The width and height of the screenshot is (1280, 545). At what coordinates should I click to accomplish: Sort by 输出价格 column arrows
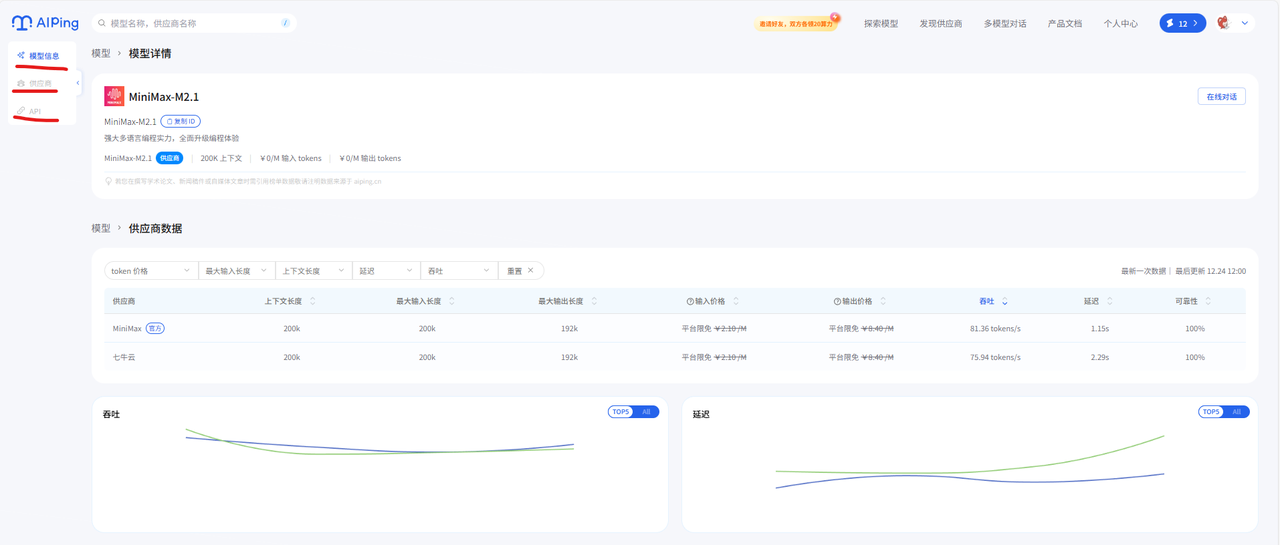coord(883,301)
